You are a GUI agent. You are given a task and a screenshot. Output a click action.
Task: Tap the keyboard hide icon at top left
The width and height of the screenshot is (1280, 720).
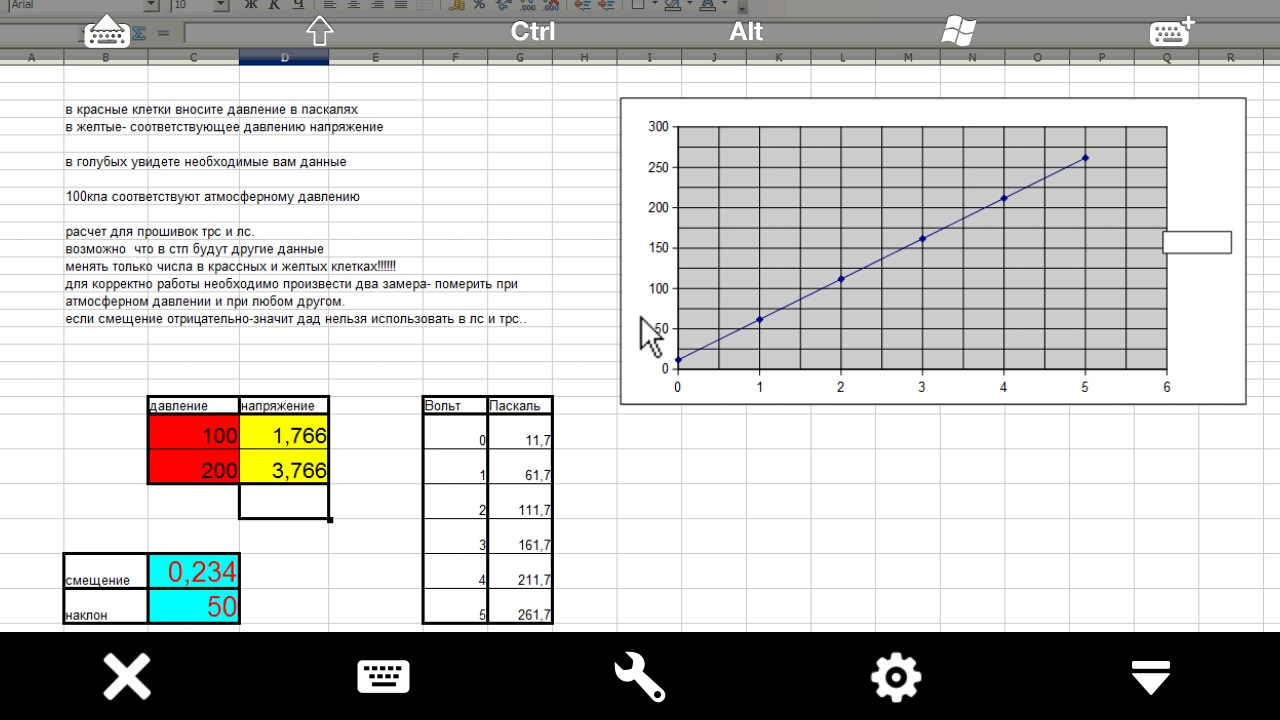point(106,31)
